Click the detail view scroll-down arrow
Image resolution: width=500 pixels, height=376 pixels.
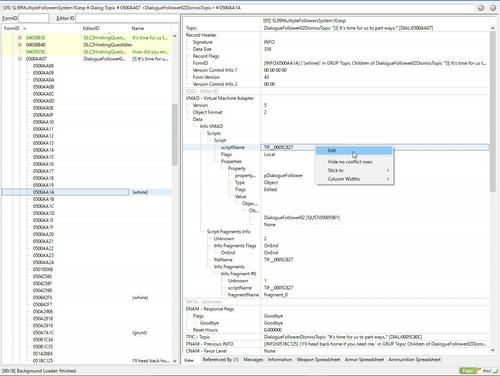(493, 351)
